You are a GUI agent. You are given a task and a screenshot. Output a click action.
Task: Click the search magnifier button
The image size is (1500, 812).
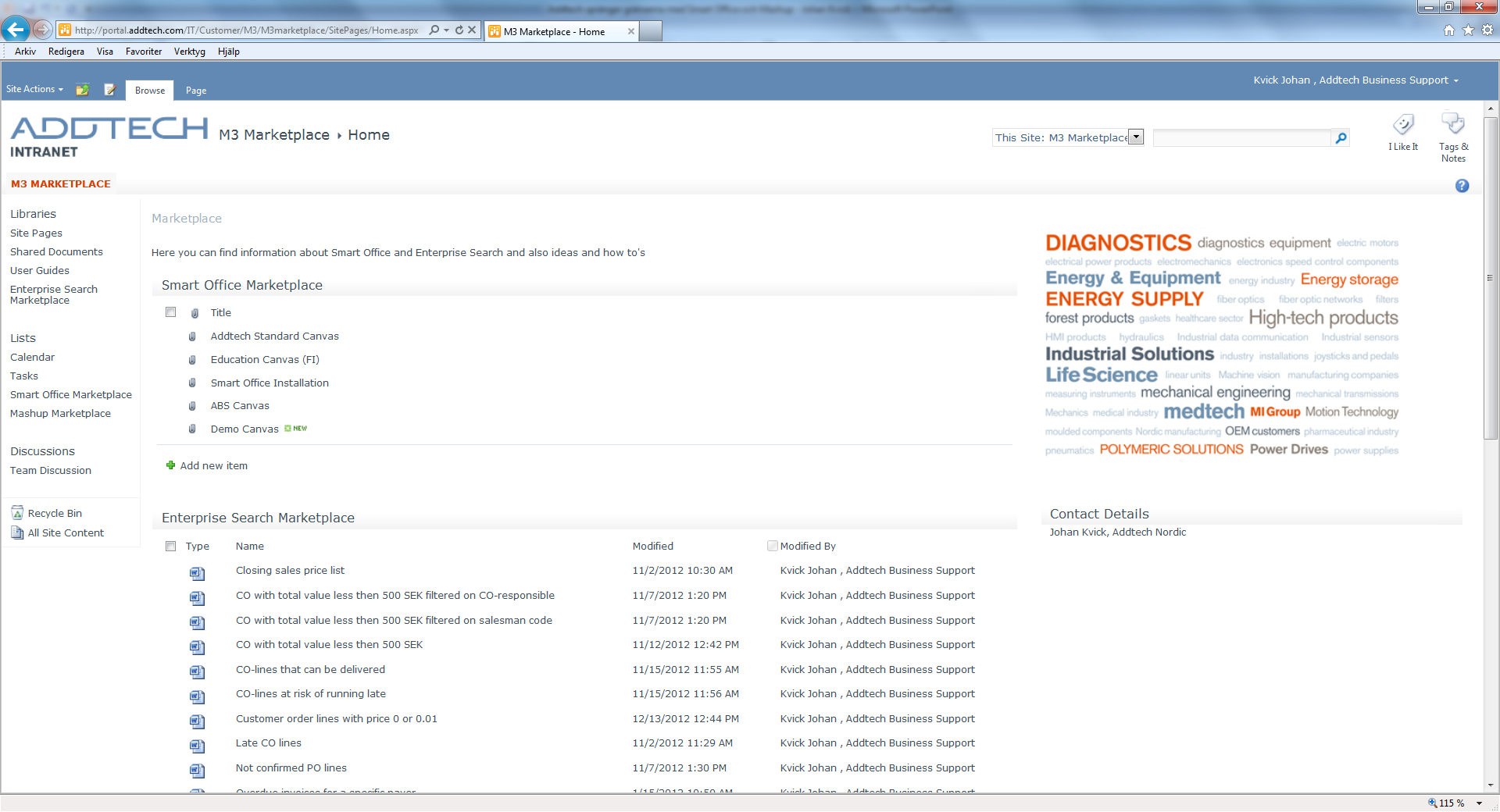click(1341, 138)
